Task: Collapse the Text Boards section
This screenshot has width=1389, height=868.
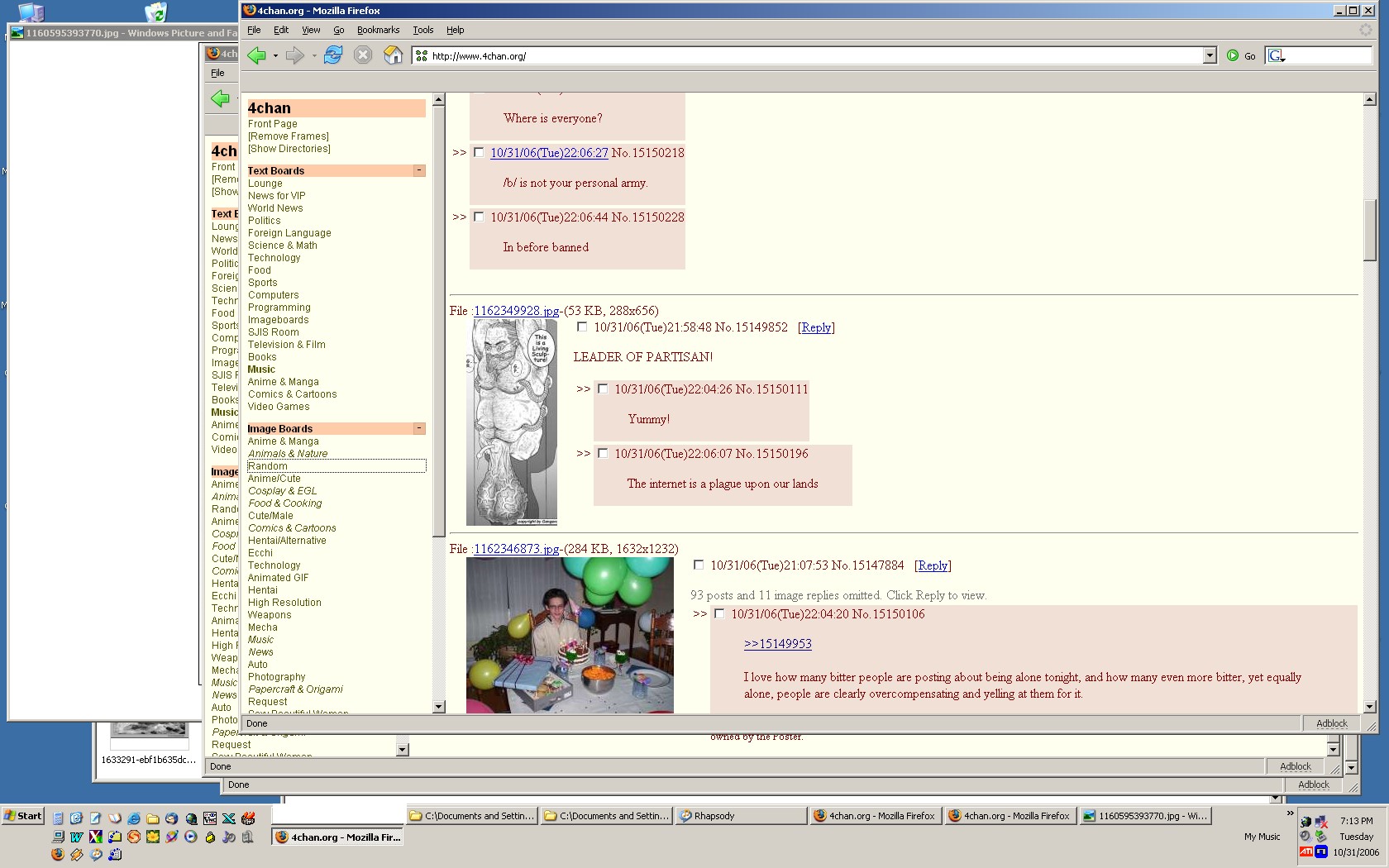Action: [419, 170]
